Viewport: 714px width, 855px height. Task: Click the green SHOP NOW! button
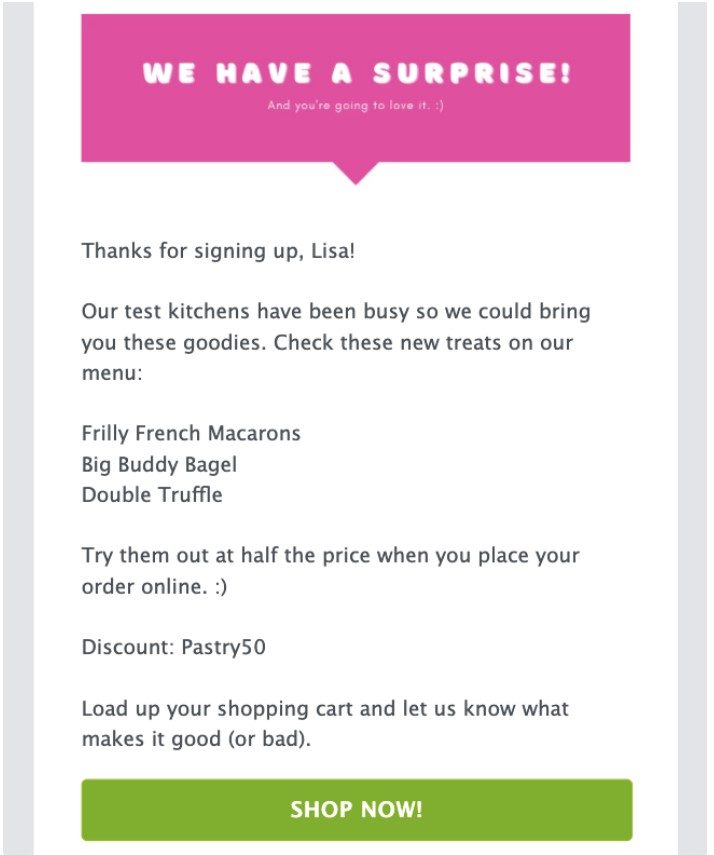356,809
